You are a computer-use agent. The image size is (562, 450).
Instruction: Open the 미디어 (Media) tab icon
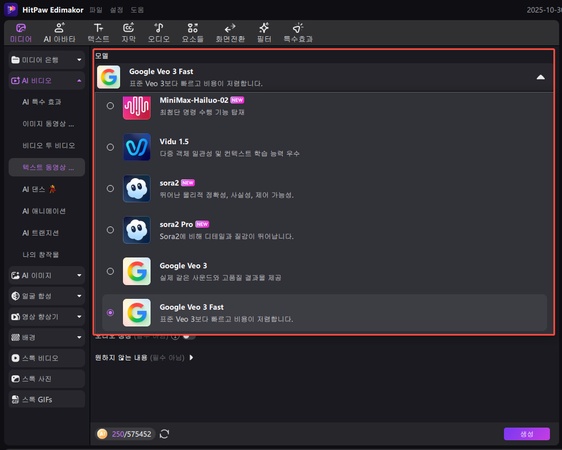[x=21, y=28]
